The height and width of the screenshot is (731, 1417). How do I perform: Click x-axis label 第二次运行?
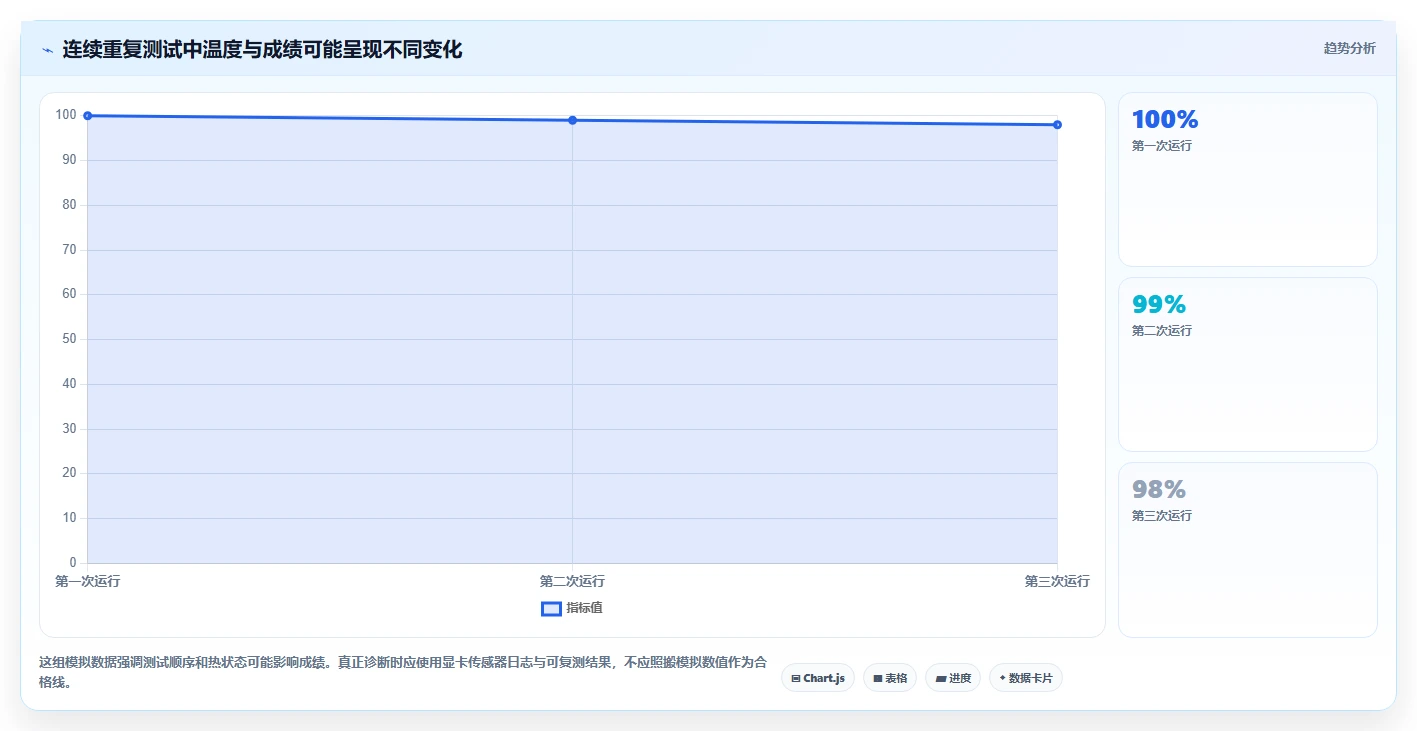coord(572,581)
